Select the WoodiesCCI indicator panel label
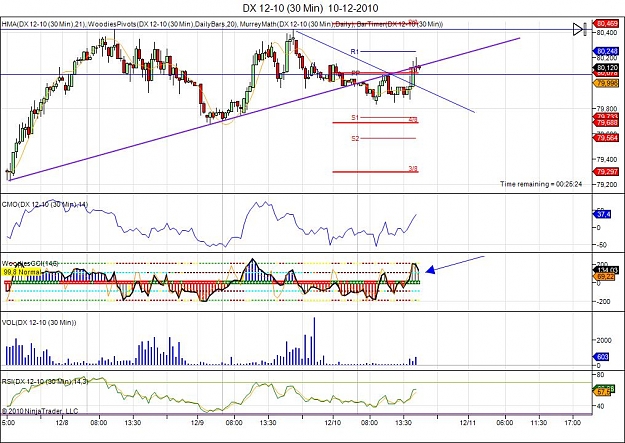This screenshot has height=443, width=625. 30,263
